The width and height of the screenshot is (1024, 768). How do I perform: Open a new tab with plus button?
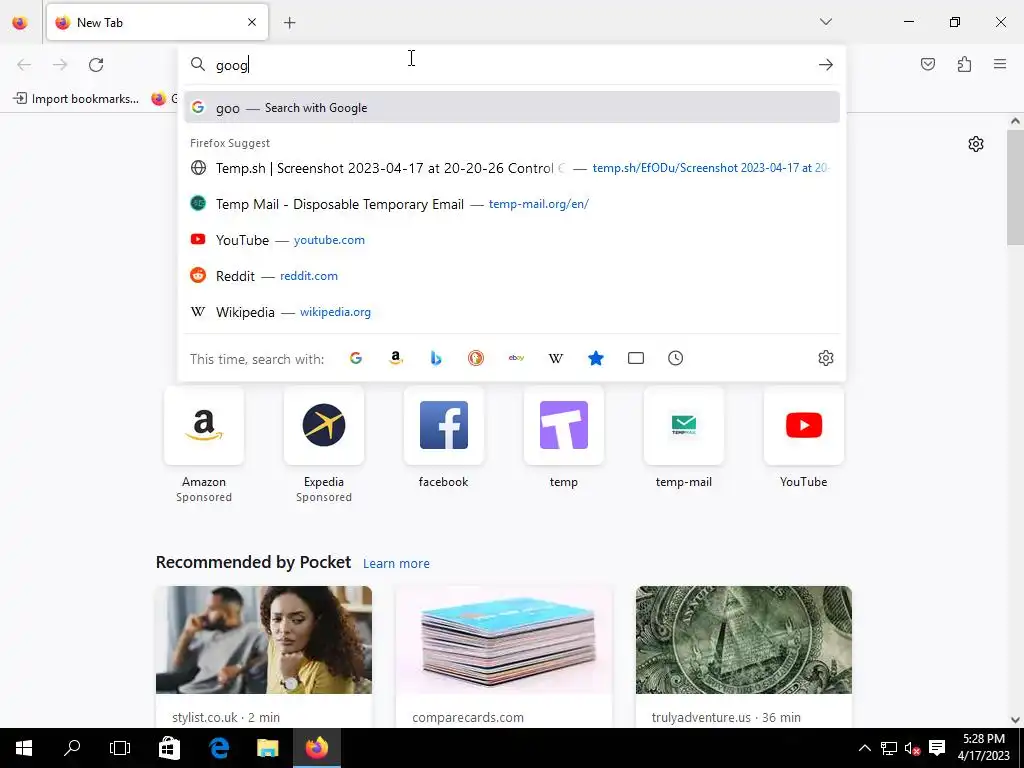point(289,23)
